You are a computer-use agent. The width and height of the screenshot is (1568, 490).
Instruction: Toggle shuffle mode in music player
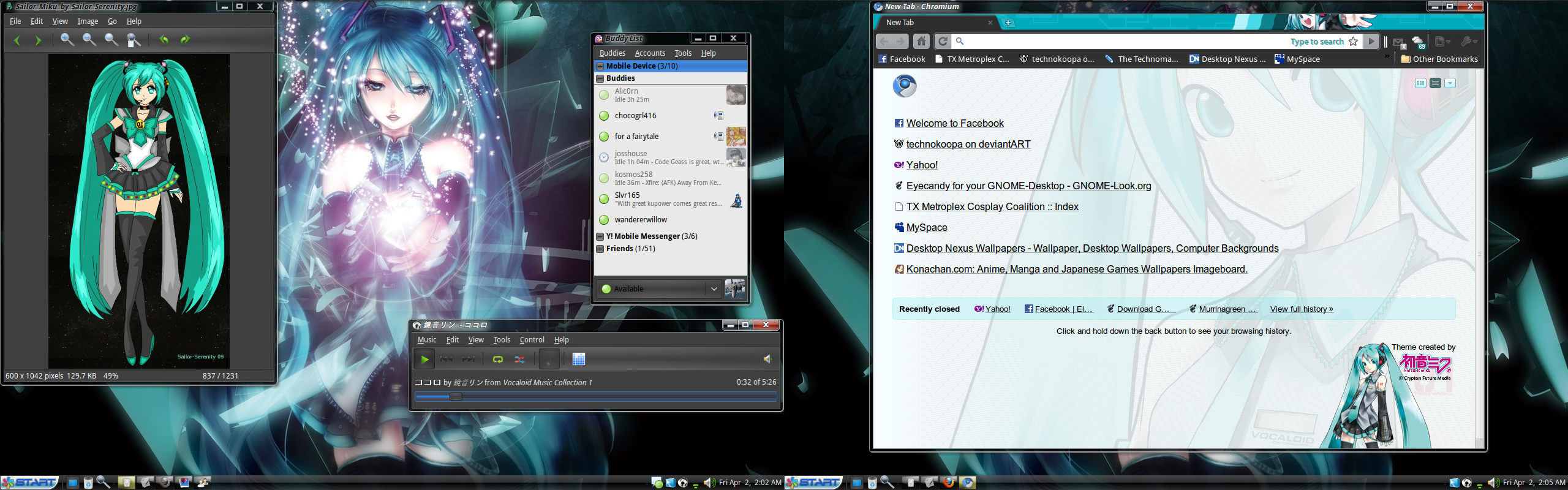(519, 360)
